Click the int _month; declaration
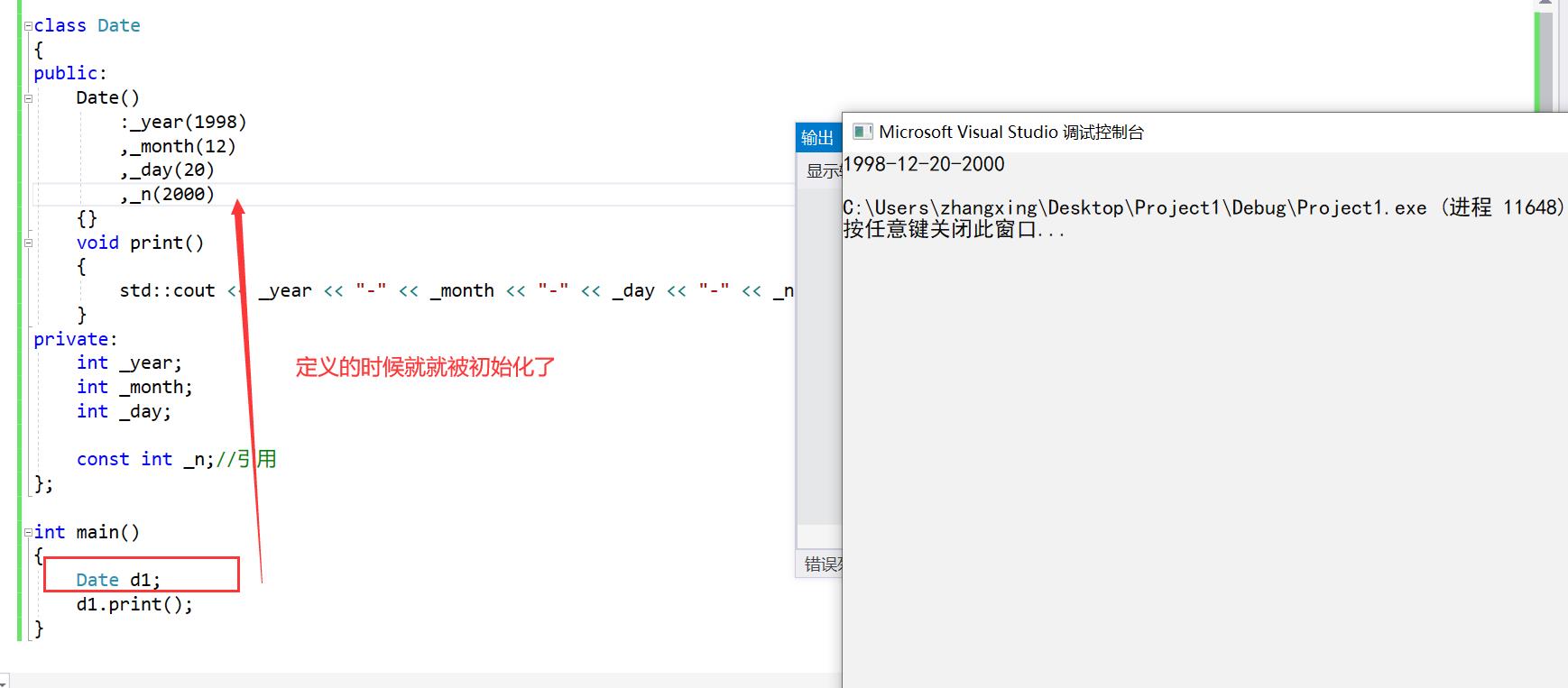Image resolution: width=1568 pixels, height=688 pixels. [x=134, y=387]
